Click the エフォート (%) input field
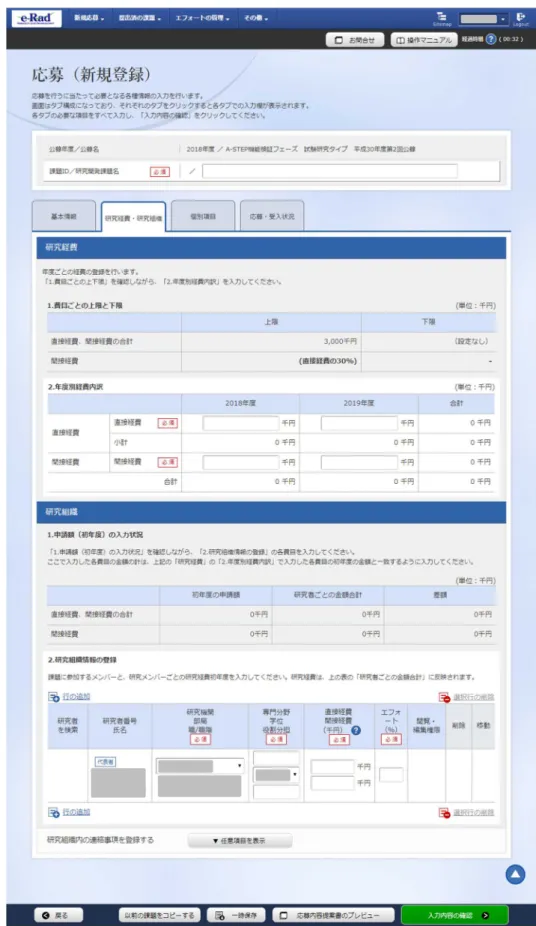 click(x=391, y=775)
